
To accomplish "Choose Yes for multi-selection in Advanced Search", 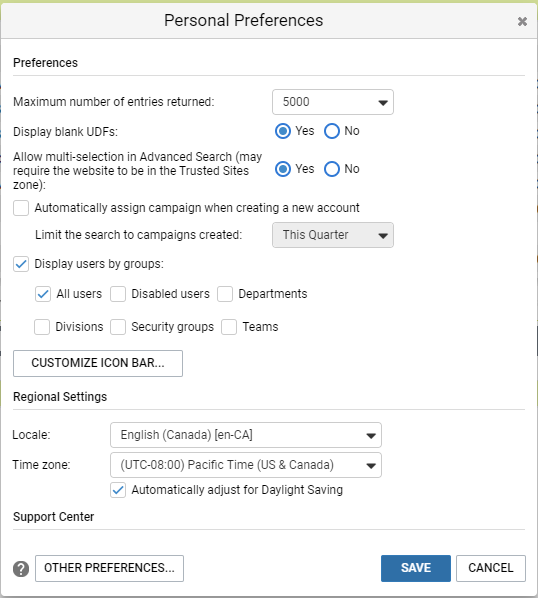I will (x=283, y=169).
